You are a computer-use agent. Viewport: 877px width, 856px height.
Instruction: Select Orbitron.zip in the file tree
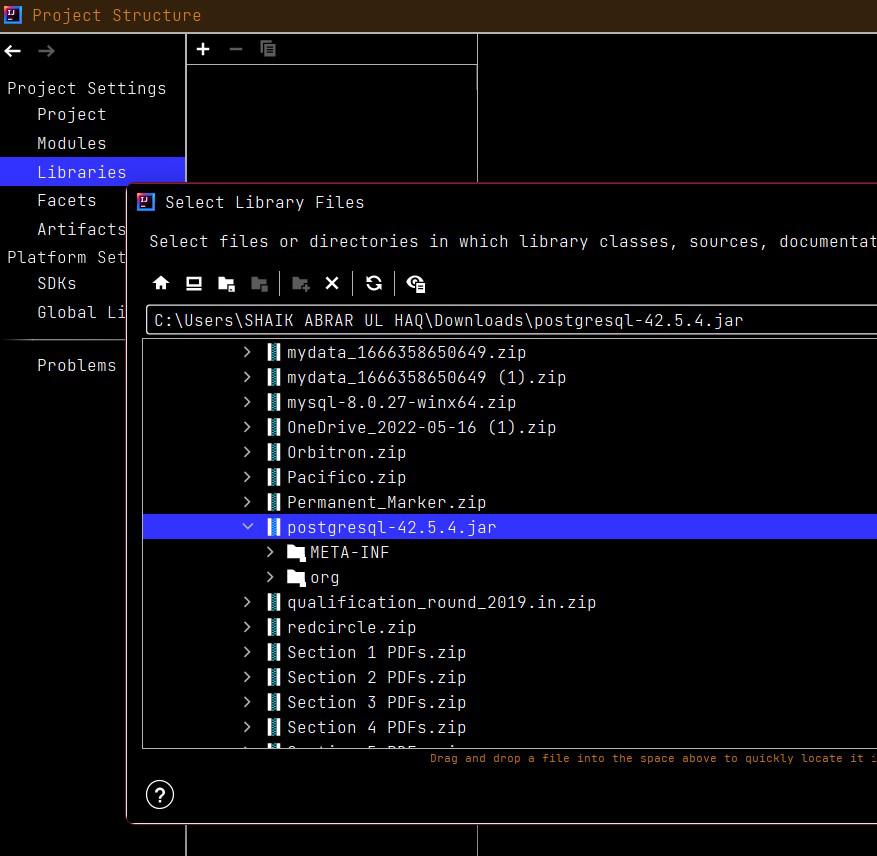[x=346, y=452]
